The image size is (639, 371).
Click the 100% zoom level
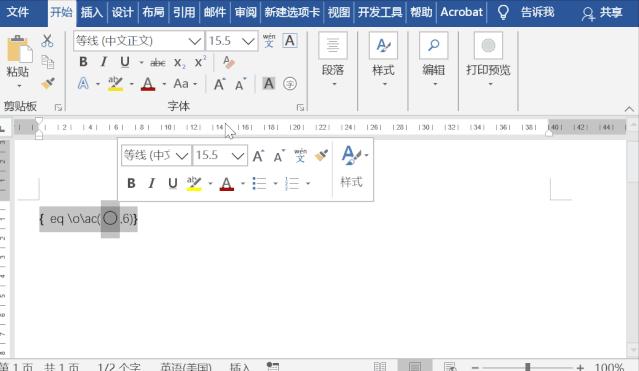click(x=609, y=367)
